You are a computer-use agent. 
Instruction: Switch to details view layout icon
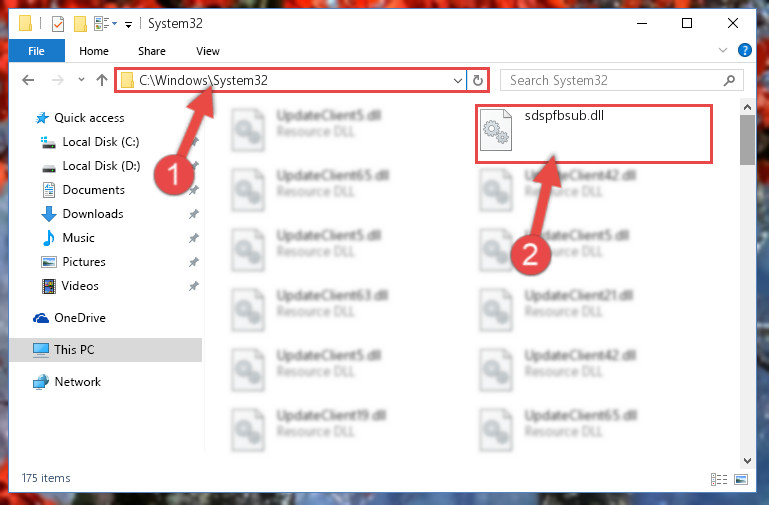pyautogui.click(x=718, y=479)
